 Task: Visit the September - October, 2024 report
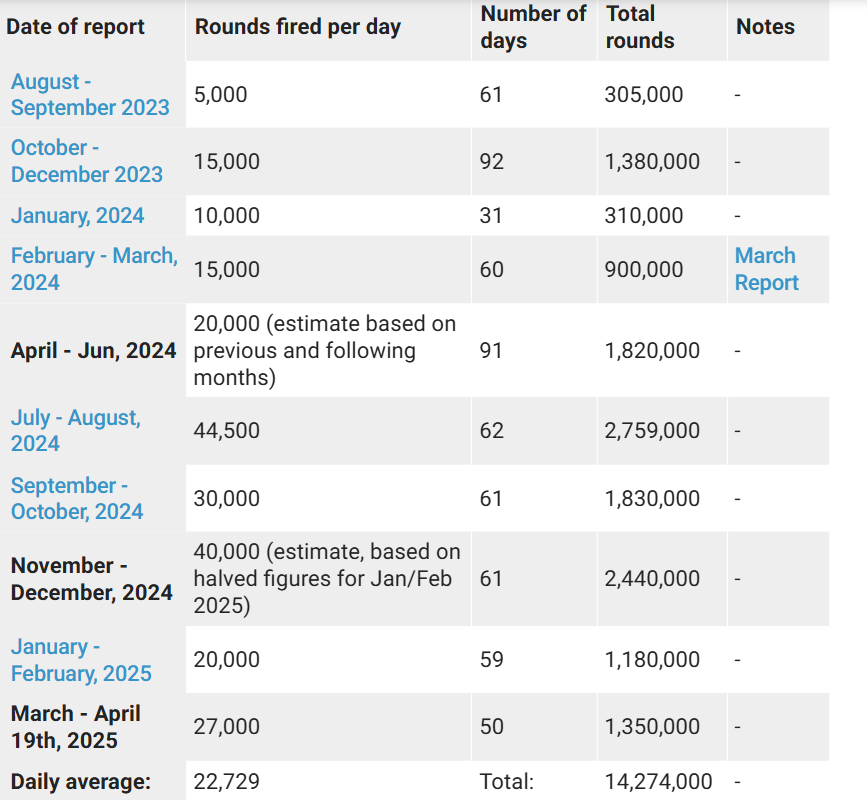(x=77, y=498)
